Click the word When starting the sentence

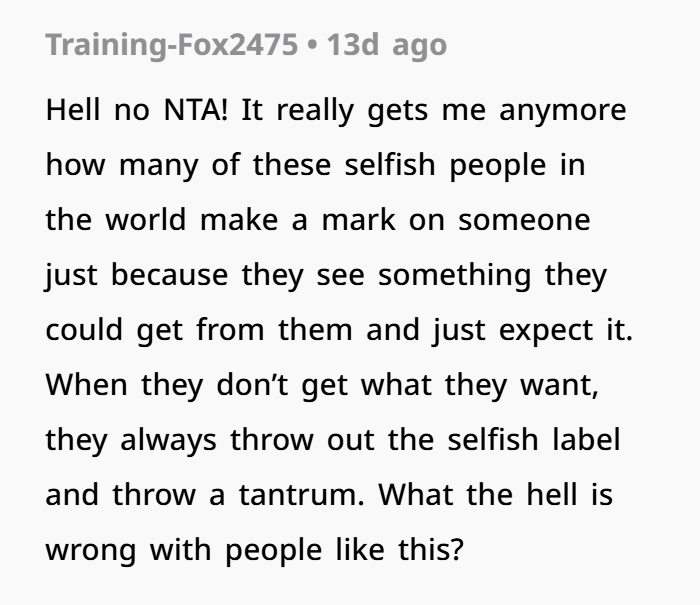pyautogui.click(x=87, y=384)
